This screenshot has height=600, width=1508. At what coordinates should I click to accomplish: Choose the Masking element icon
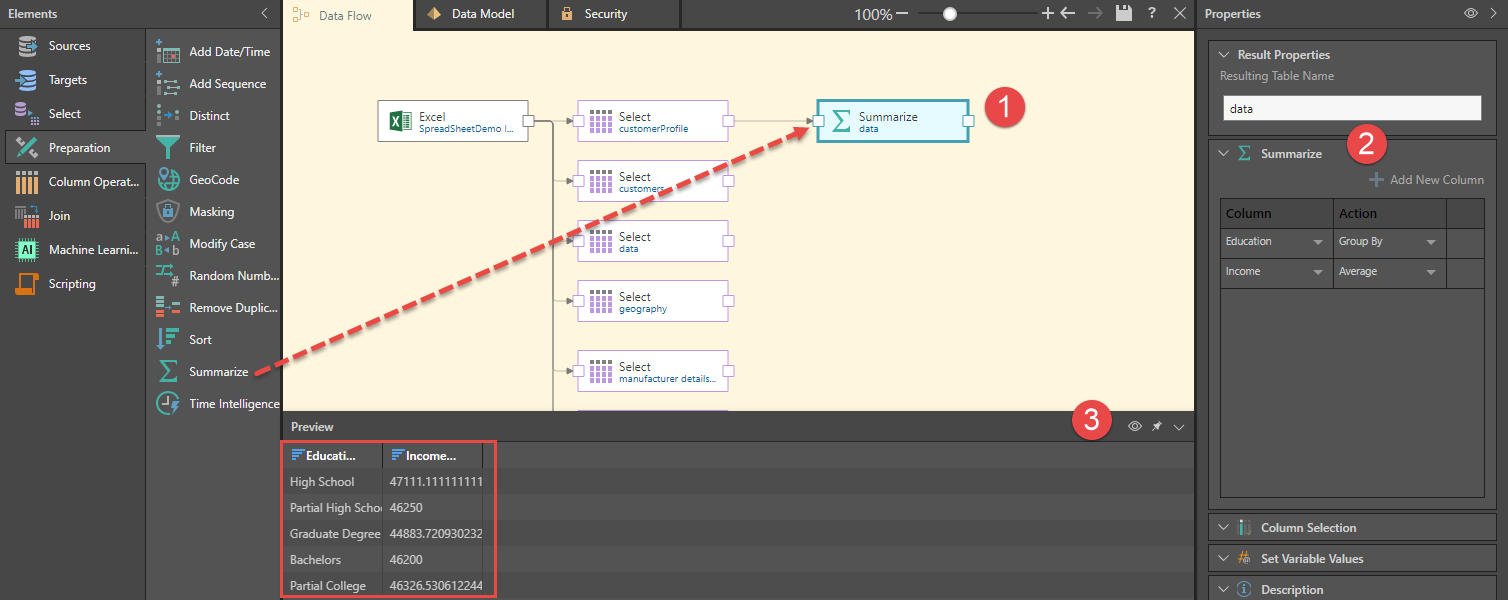click(x=168, y=211)
